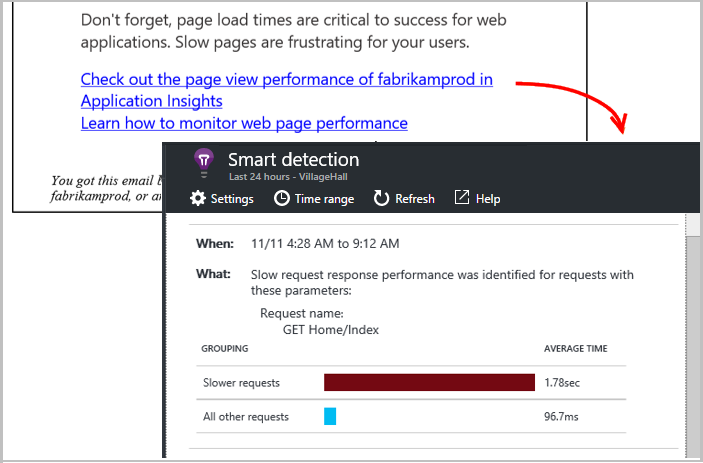Click the blue All other requests bar
This screenshot has width=703, height=463.
coord(330,416)
